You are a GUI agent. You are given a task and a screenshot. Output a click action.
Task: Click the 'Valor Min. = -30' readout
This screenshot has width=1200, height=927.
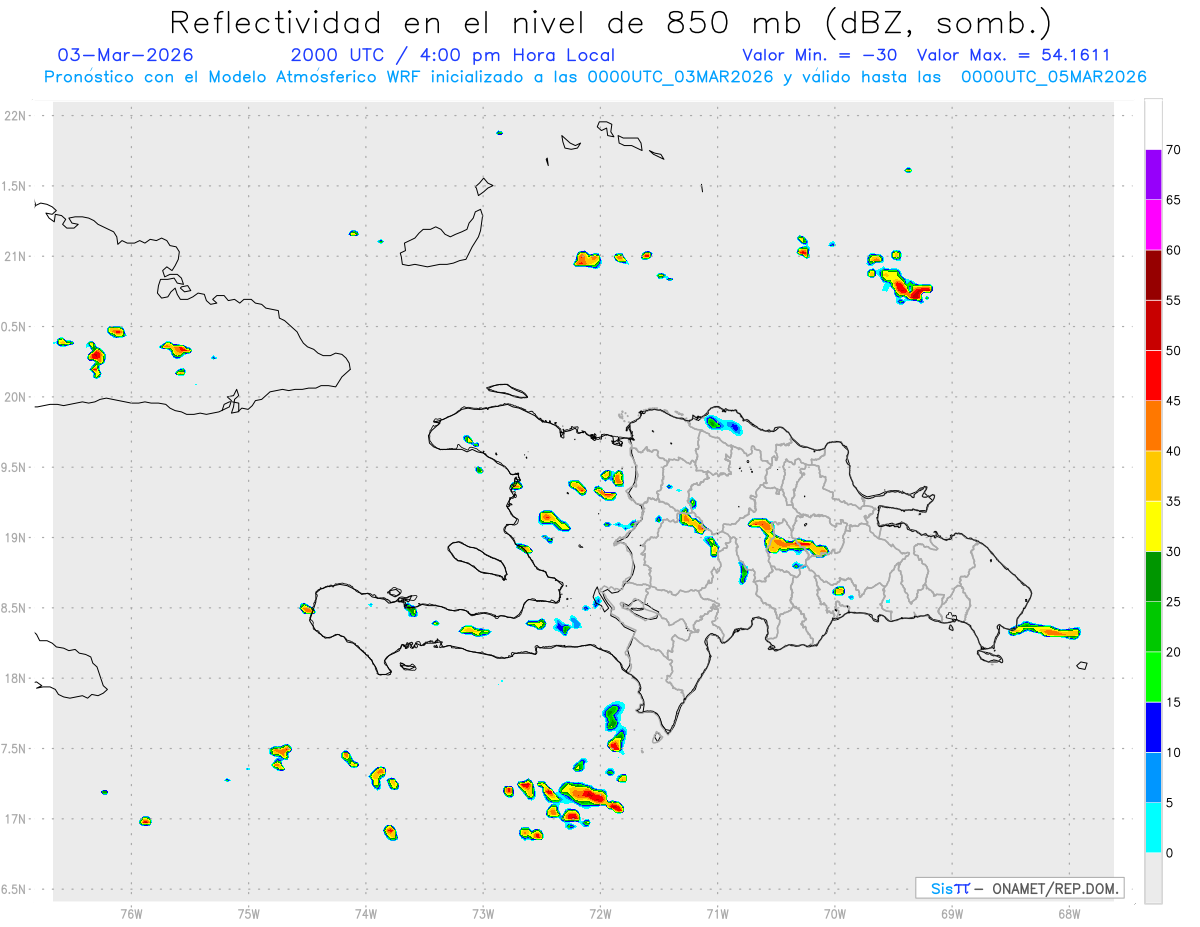click(820, 55)
